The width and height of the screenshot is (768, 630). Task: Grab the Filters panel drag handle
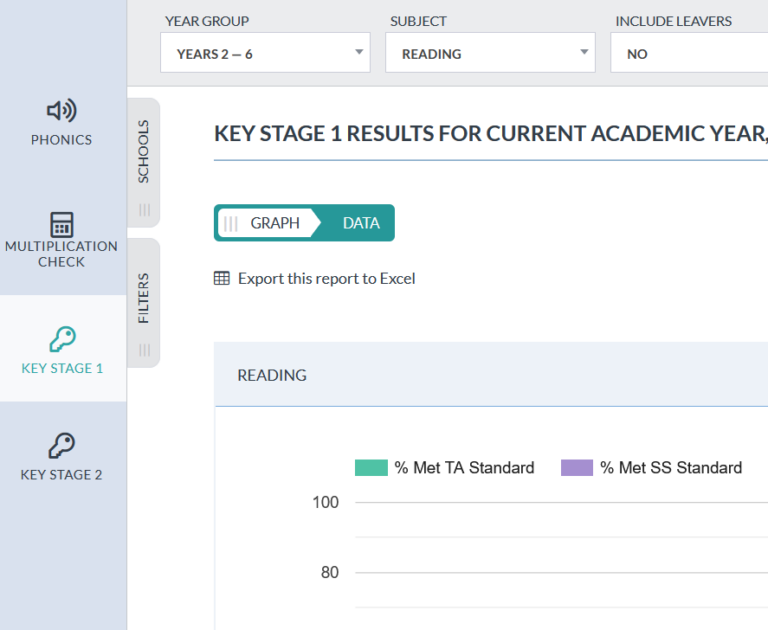click(x=144, y=350)
